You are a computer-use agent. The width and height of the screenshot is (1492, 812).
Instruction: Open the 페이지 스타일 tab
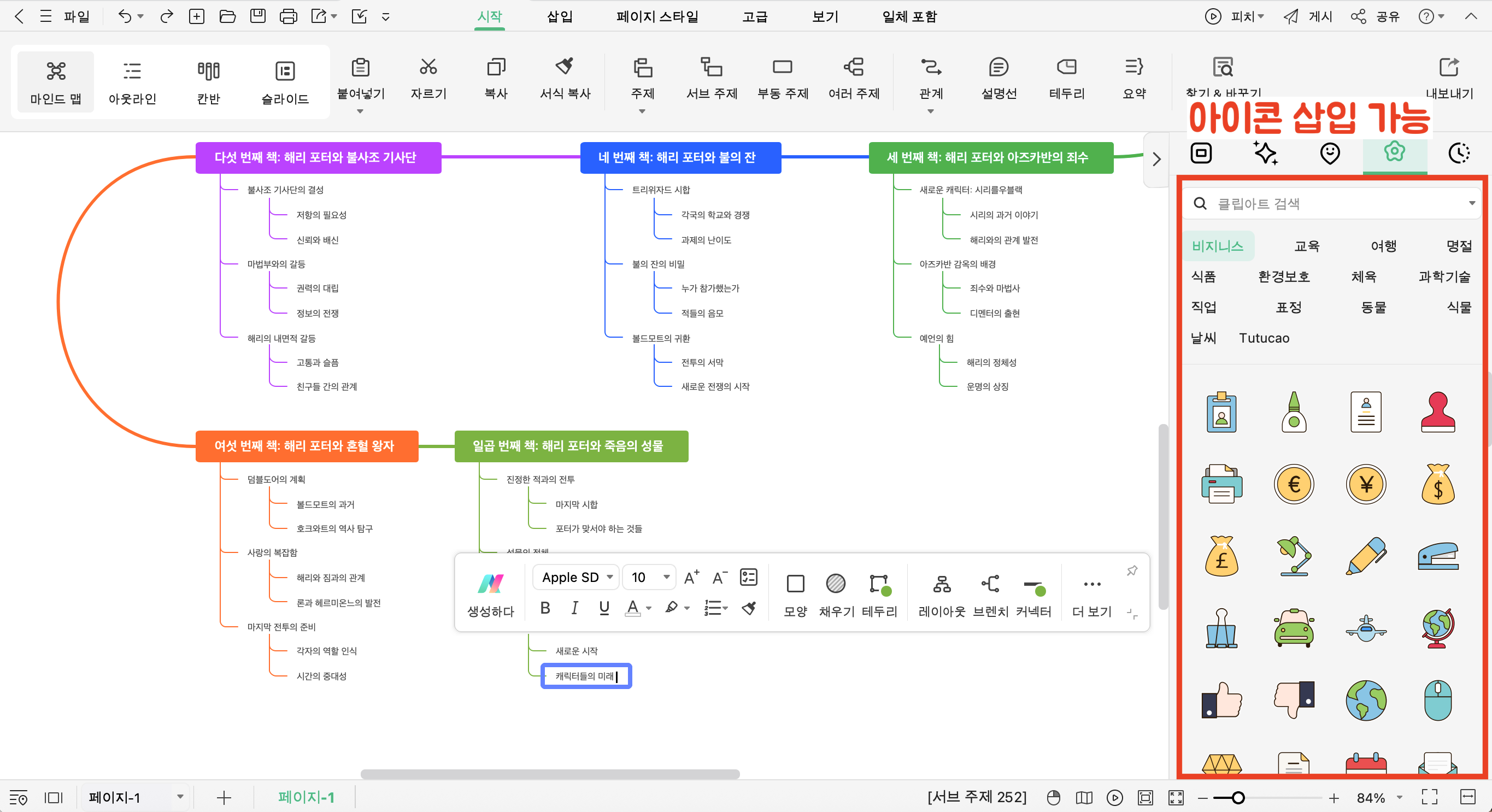657,16
